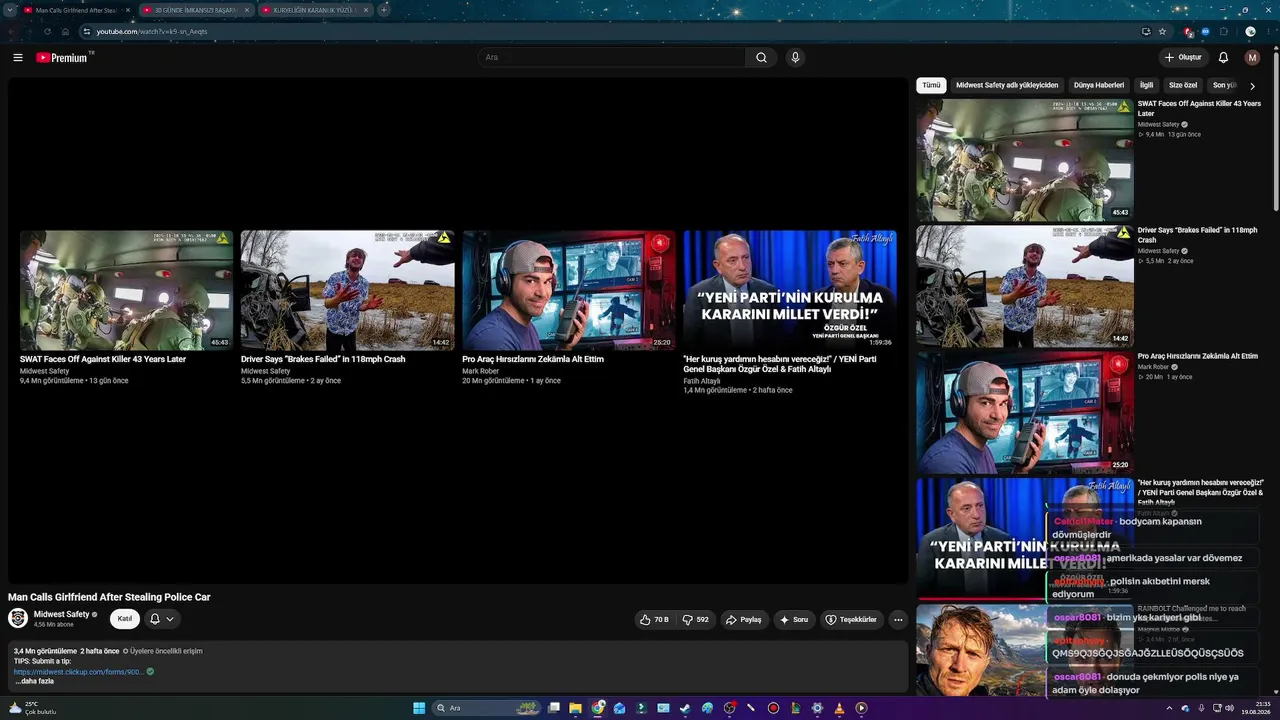Select the 'İlgili' filter chip
Image resolution: width=1280 pixels, height=720 pixels.
tap(1147, 85)
